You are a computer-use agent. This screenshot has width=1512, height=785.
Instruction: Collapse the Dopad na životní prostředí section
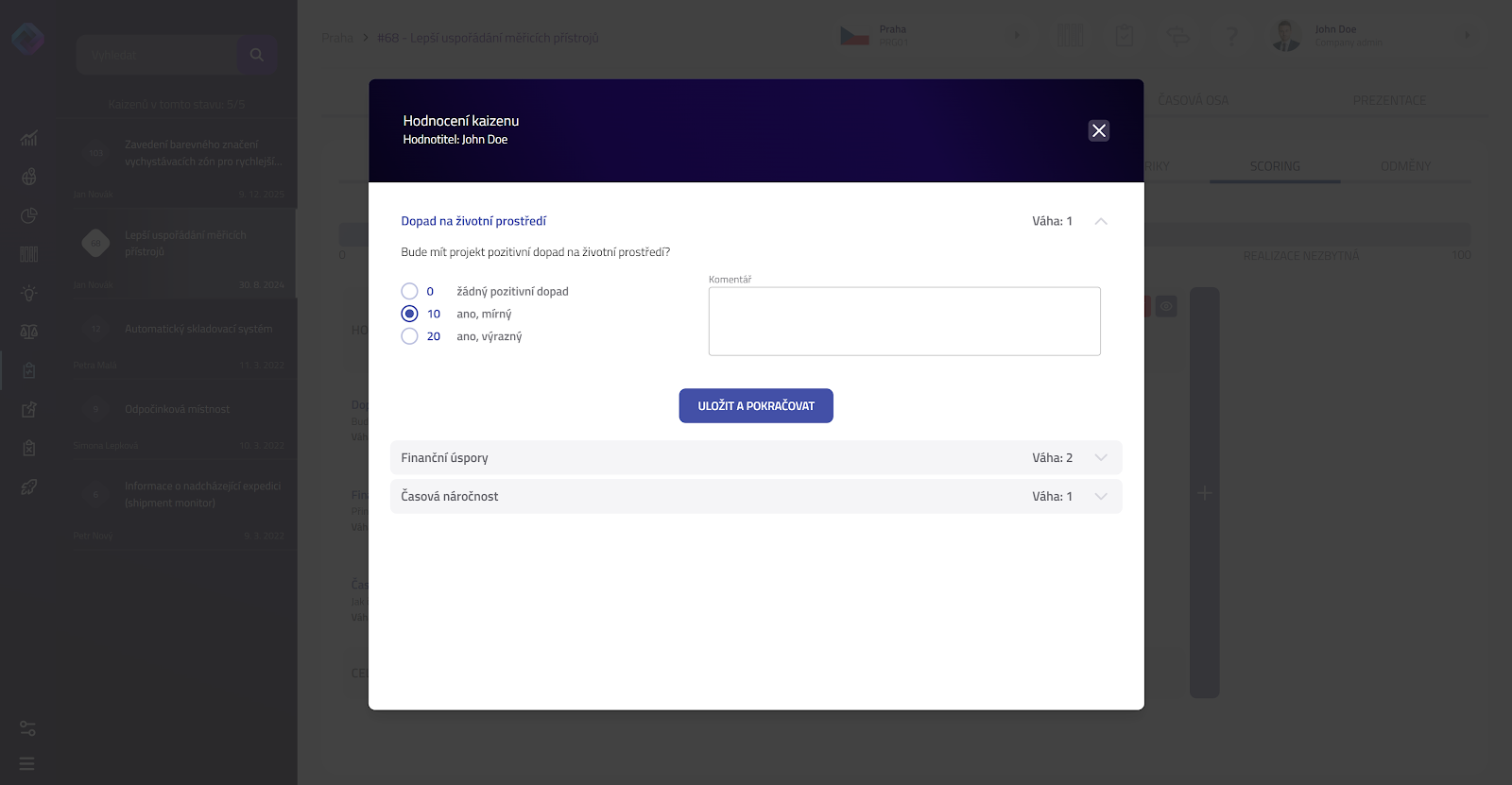point(1101,221)
